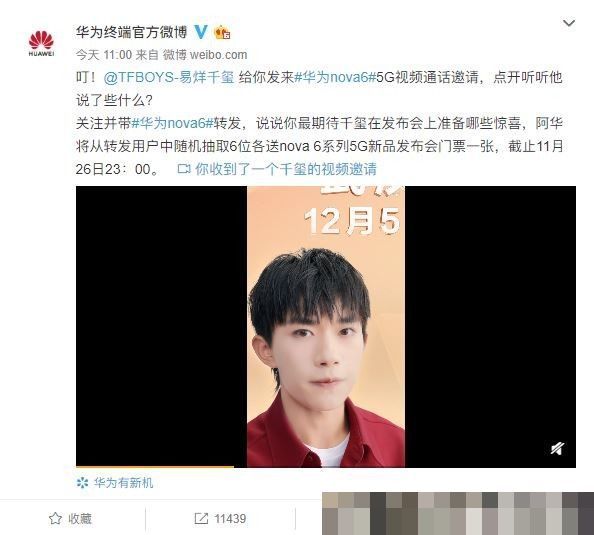Open #华为nova6# hashtag before 转发
This screenshot has height=535, width=594.
click(x=172, y=123)
